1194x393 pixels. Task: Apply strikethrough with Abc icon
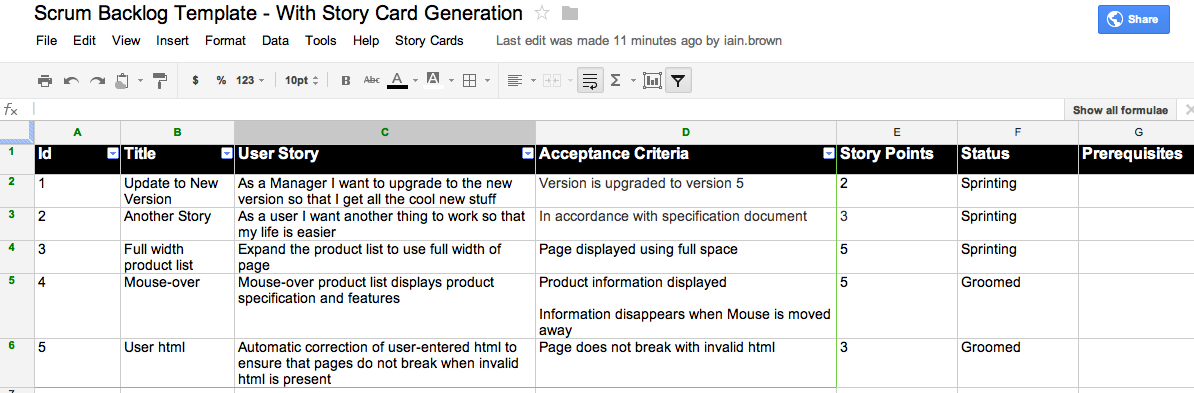click(x=372, y=80)
